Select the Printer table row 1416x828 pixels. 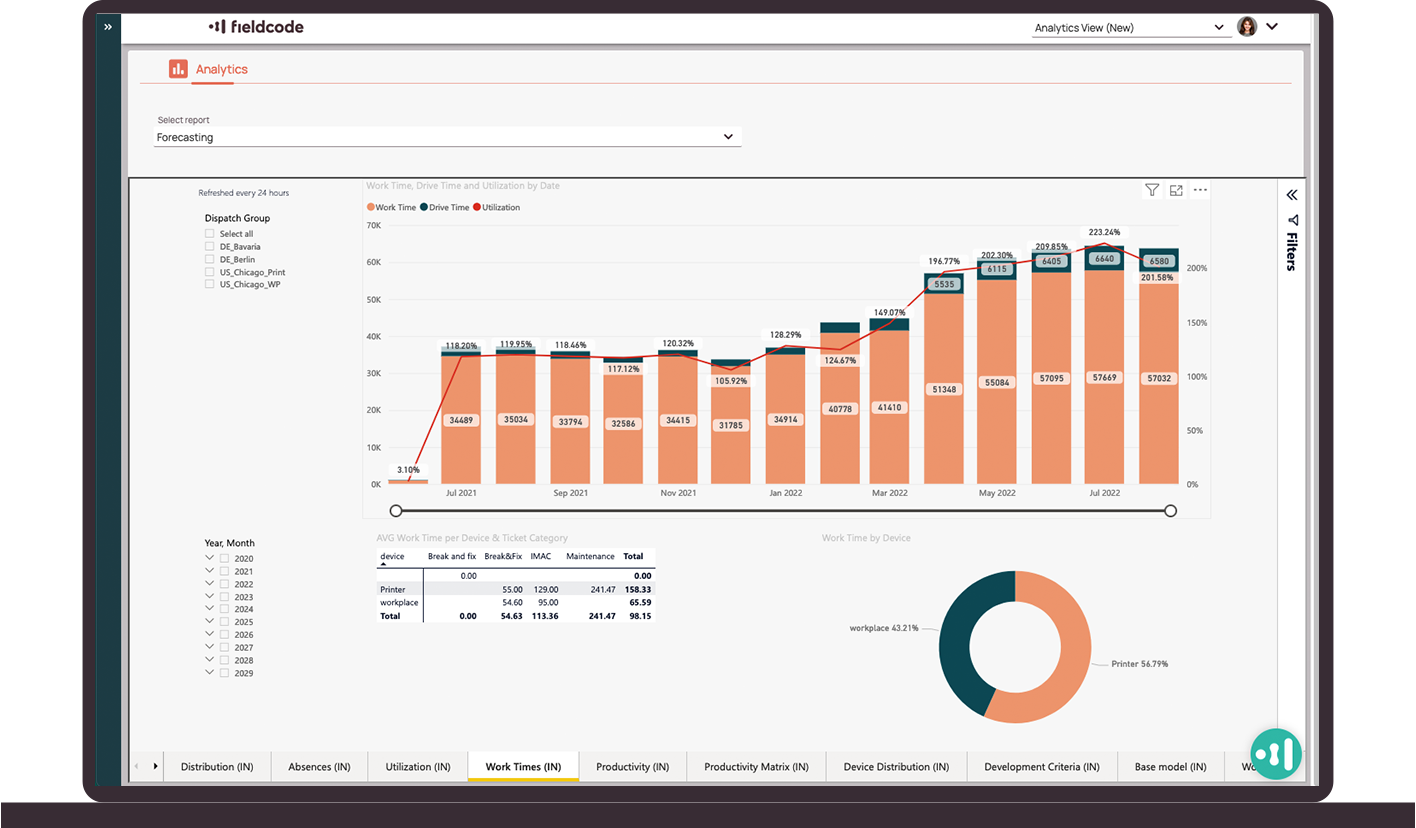click(516, 590)
